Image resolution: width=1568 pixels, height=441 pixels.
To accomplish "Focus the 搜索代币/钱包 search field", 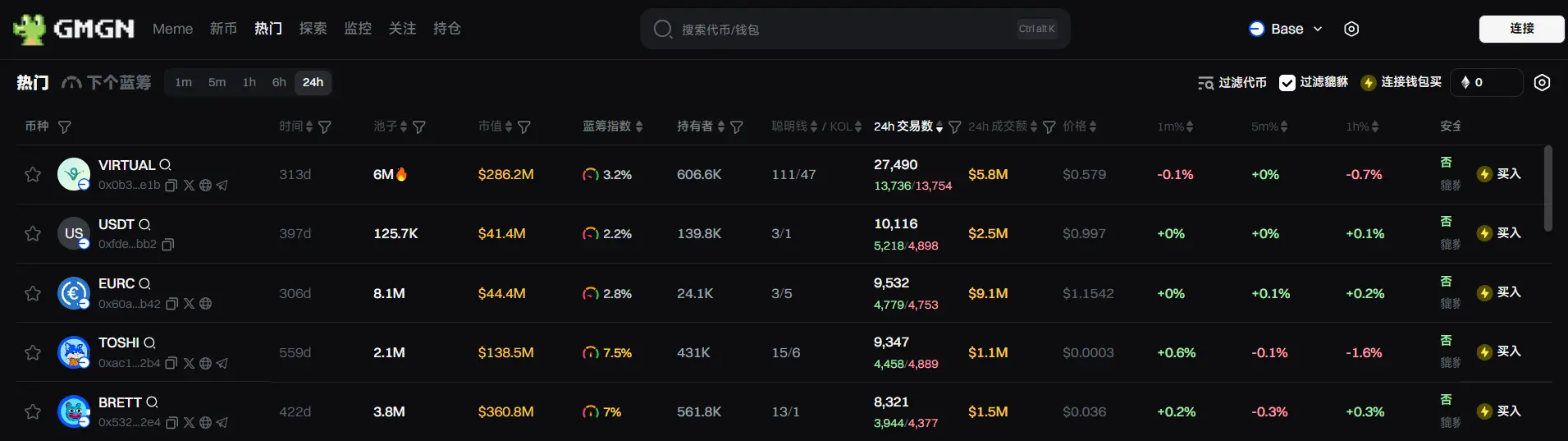I will (x=855, y=29).
